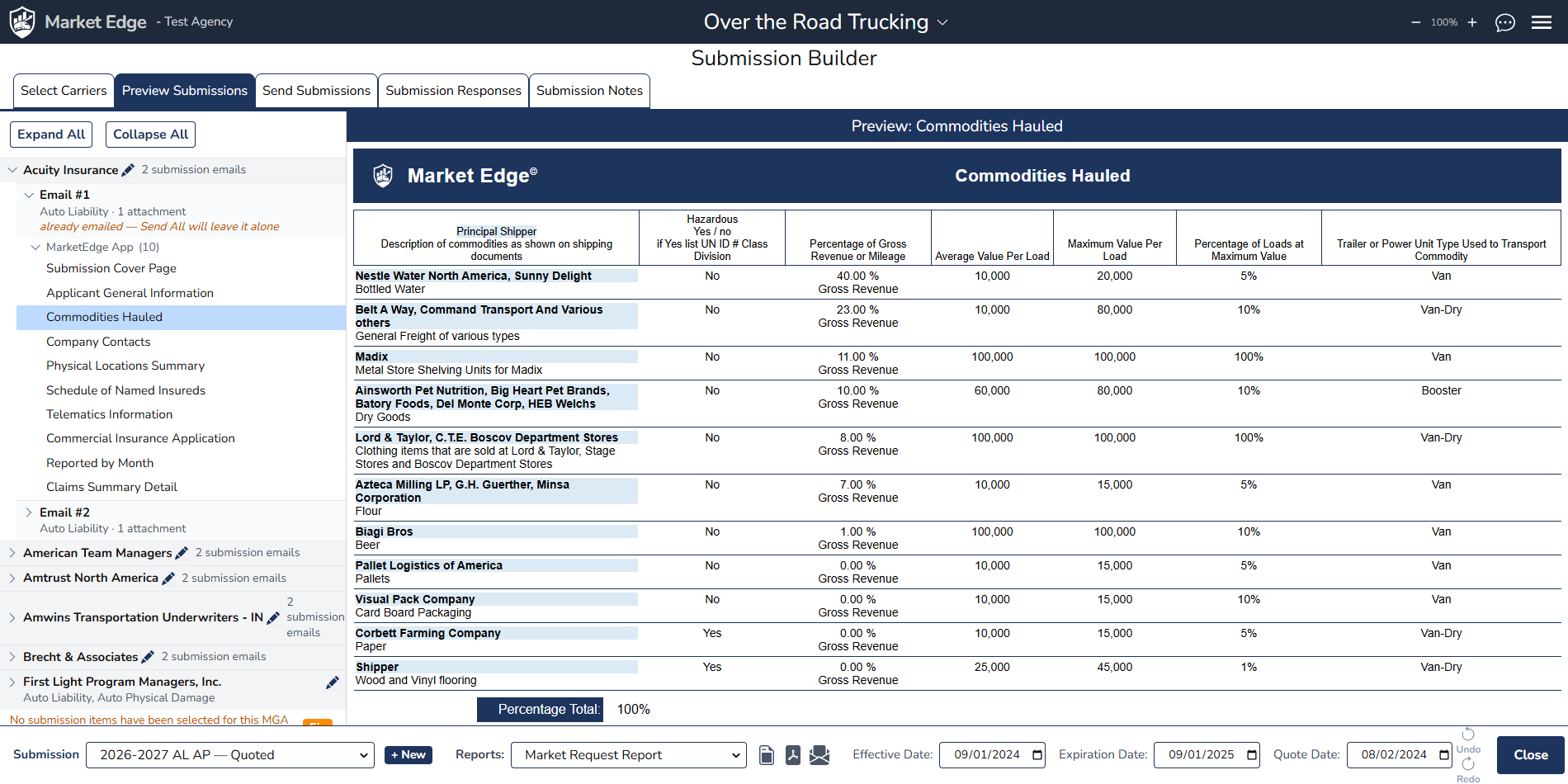Click the Expand All button
The width and height of the screenshot is (1568, 784).
[x=51, y=135]
